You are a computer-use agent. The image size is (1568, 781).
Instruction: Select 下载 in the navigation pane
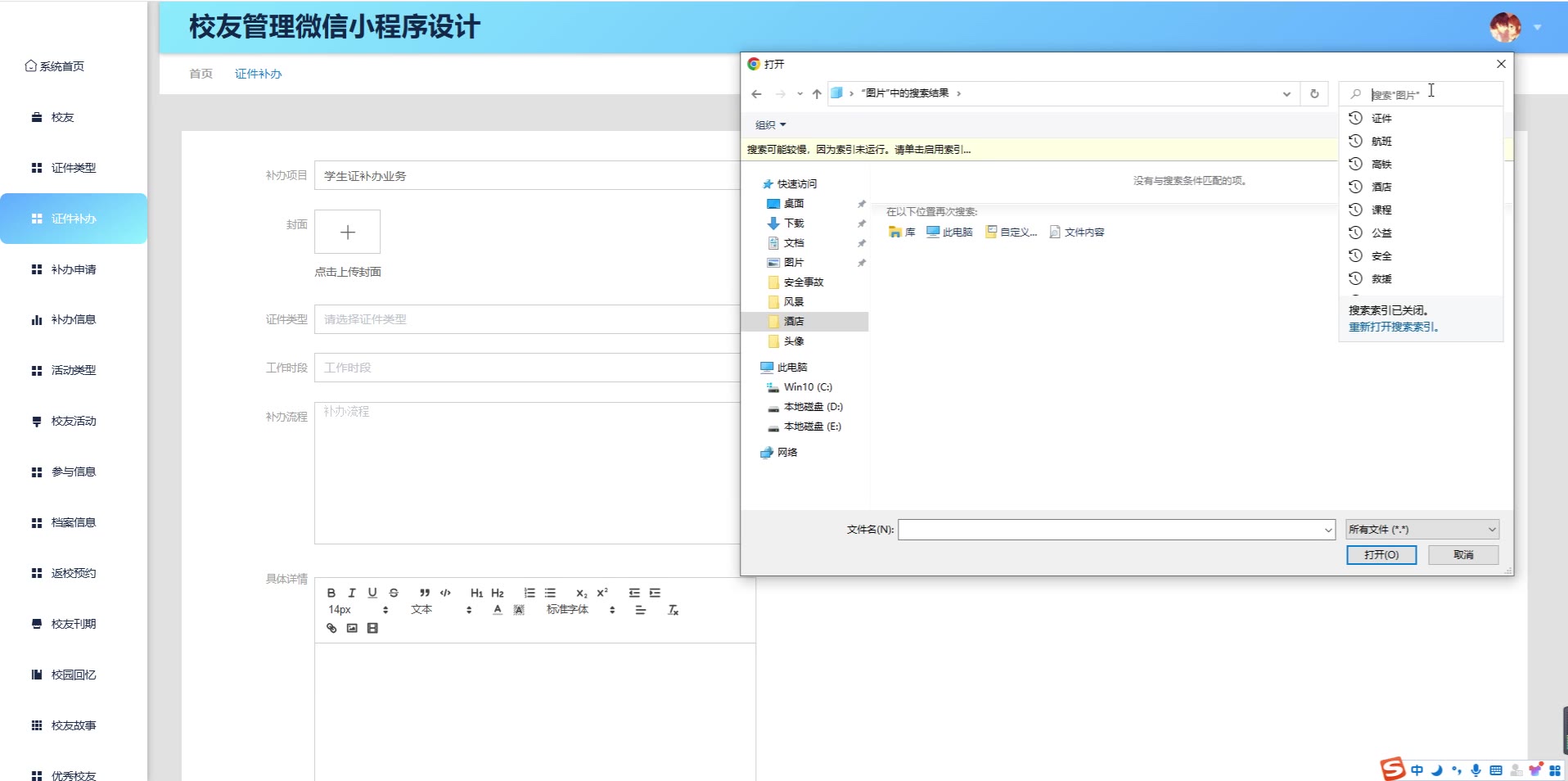[x=794, y=223]
